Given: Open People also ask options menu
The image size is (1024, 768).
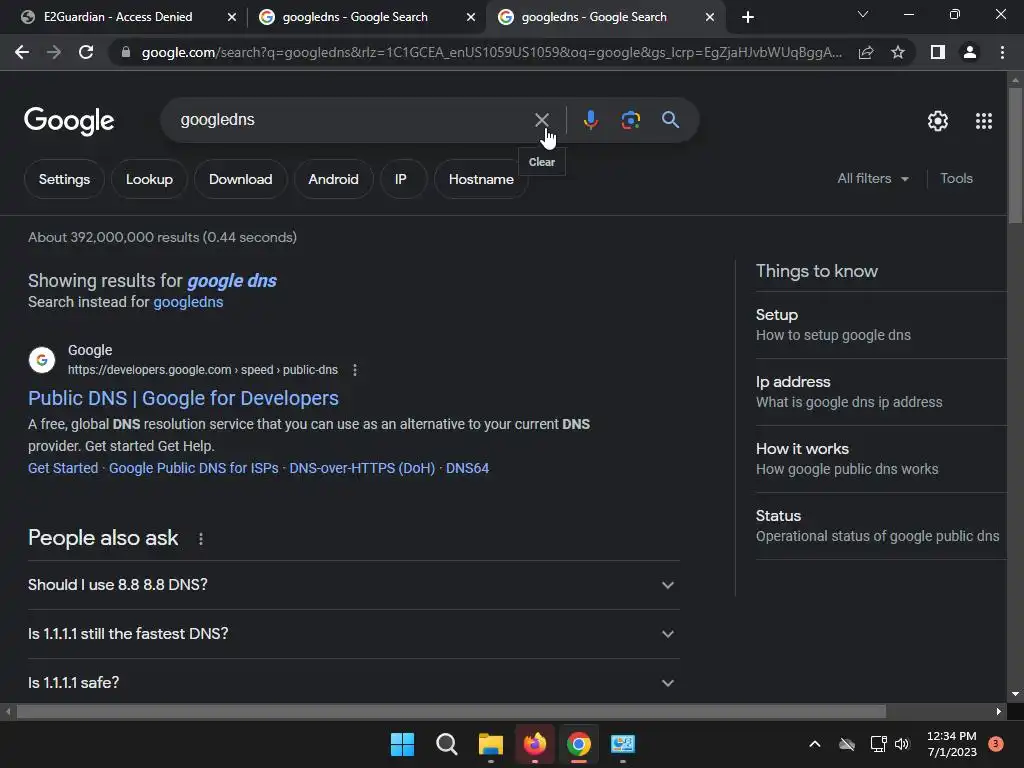Looking at the screenshot, I should click(x=200, y=539).
